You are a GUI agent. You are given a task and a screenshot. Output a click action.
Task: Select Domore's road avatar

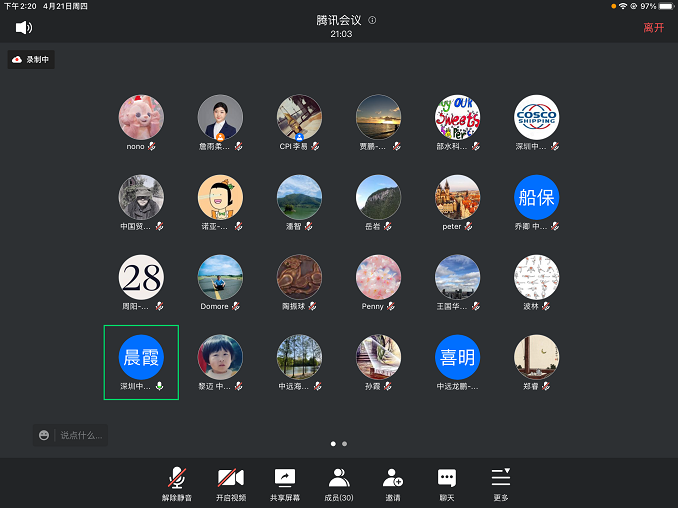(221, 277)
